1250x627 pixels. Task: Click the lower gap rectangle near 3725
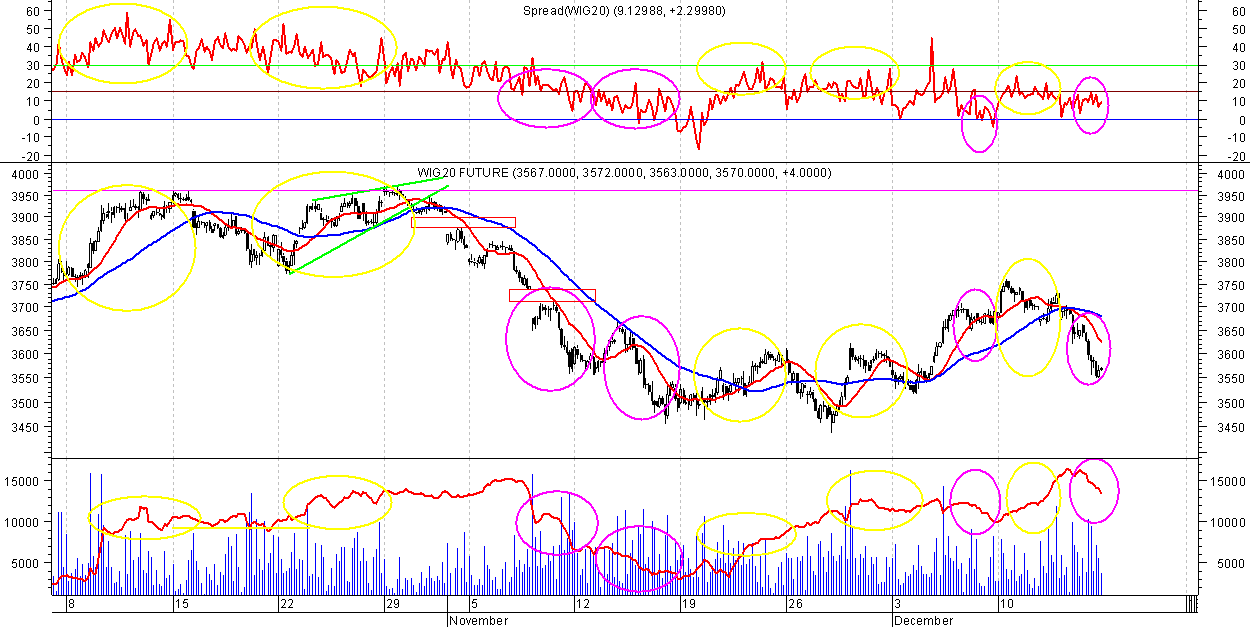point(552,295)
